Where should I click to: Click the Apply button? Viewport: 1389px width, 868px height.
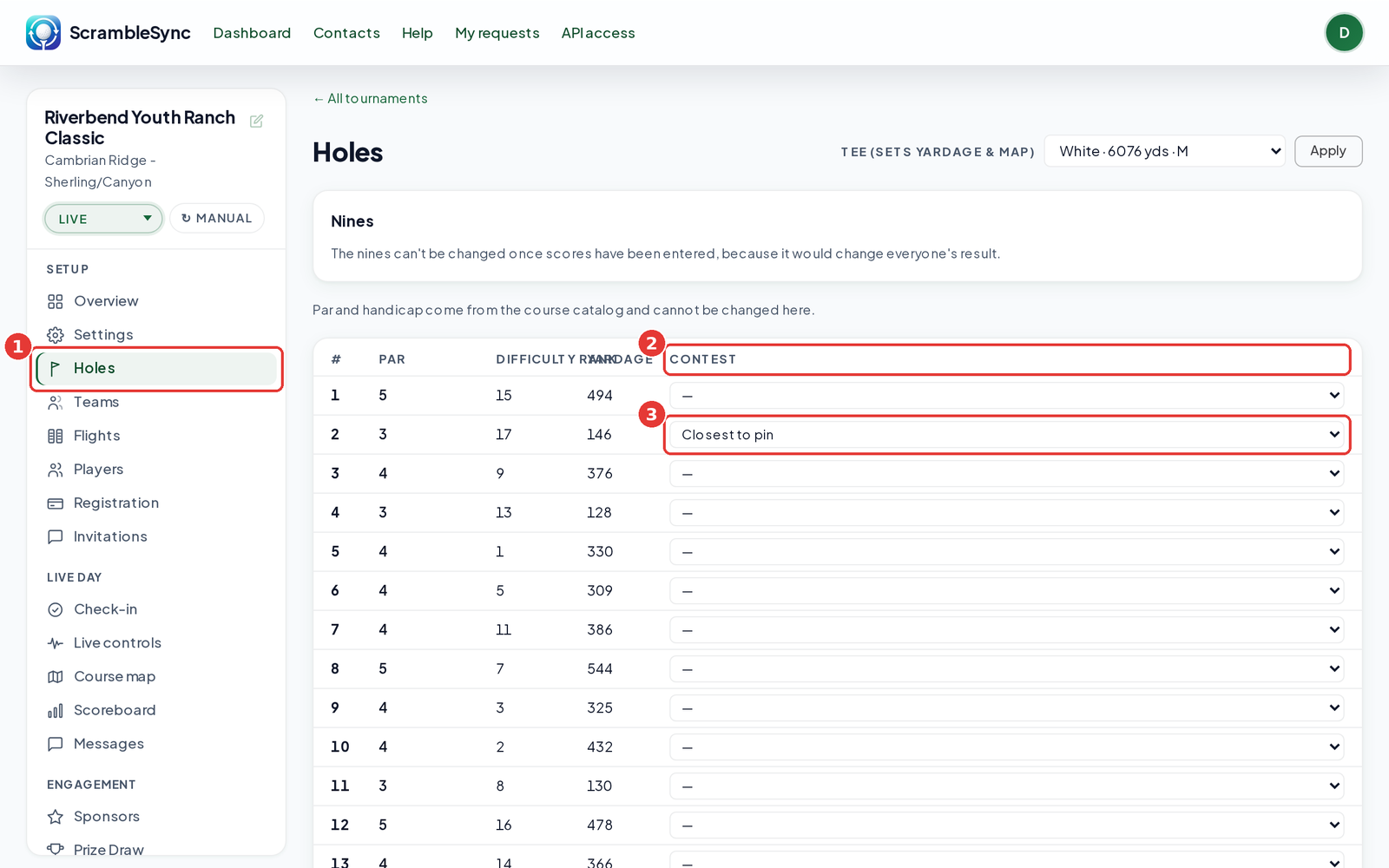(1328, 151)
